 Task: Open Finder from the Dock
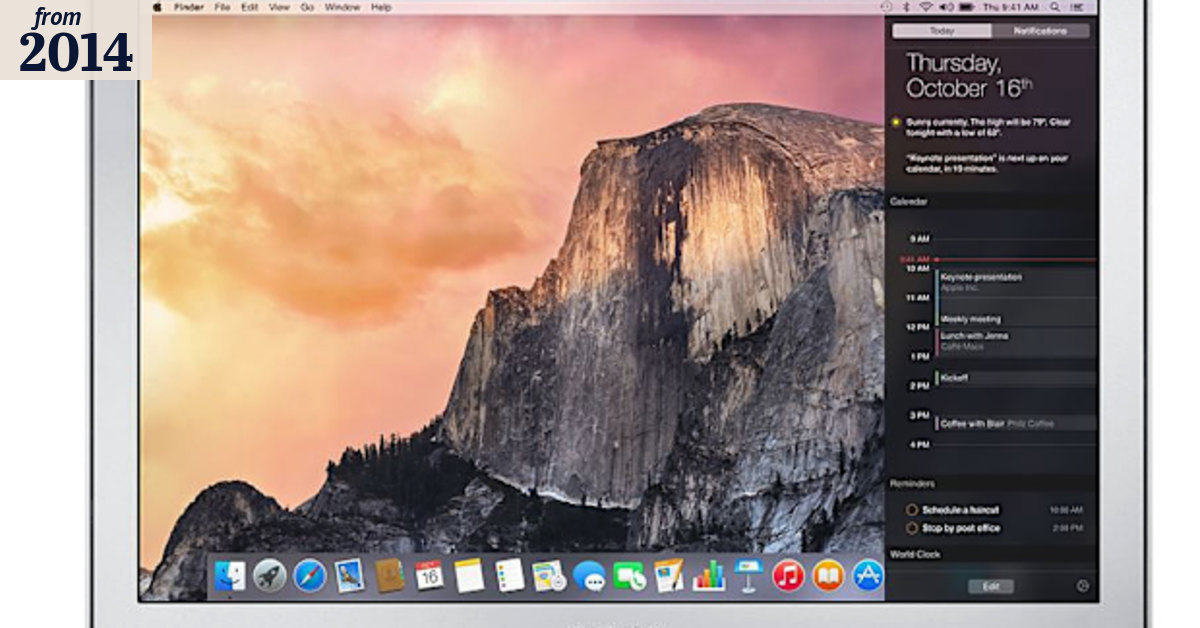pyautogui.click(x=229, y=576)
